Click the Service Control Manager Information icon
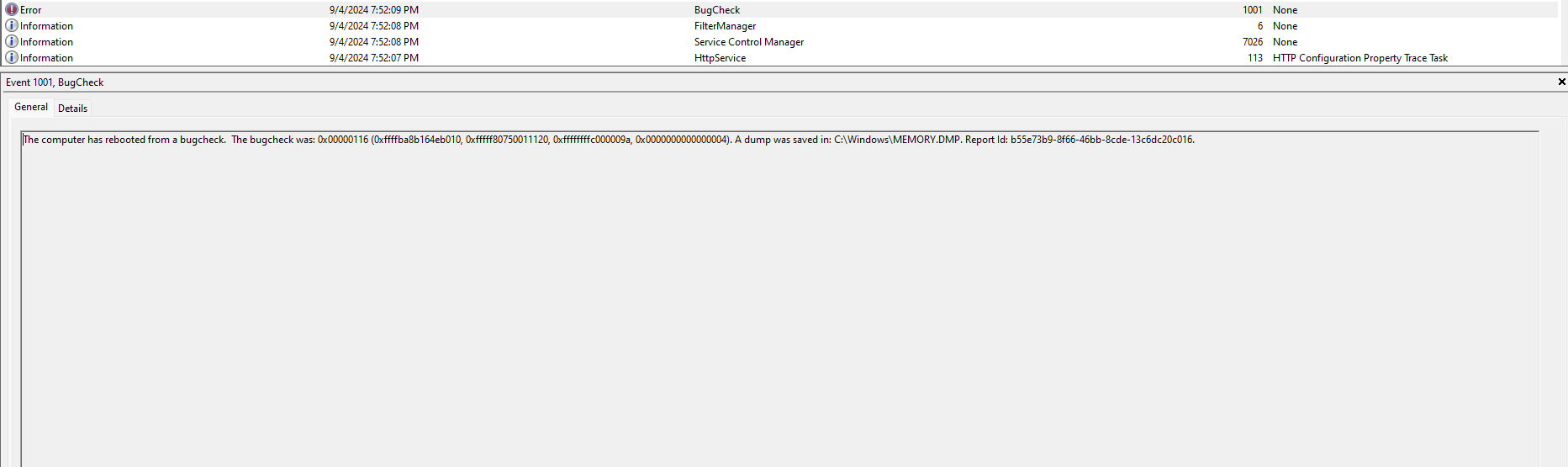 pos(12,42)
